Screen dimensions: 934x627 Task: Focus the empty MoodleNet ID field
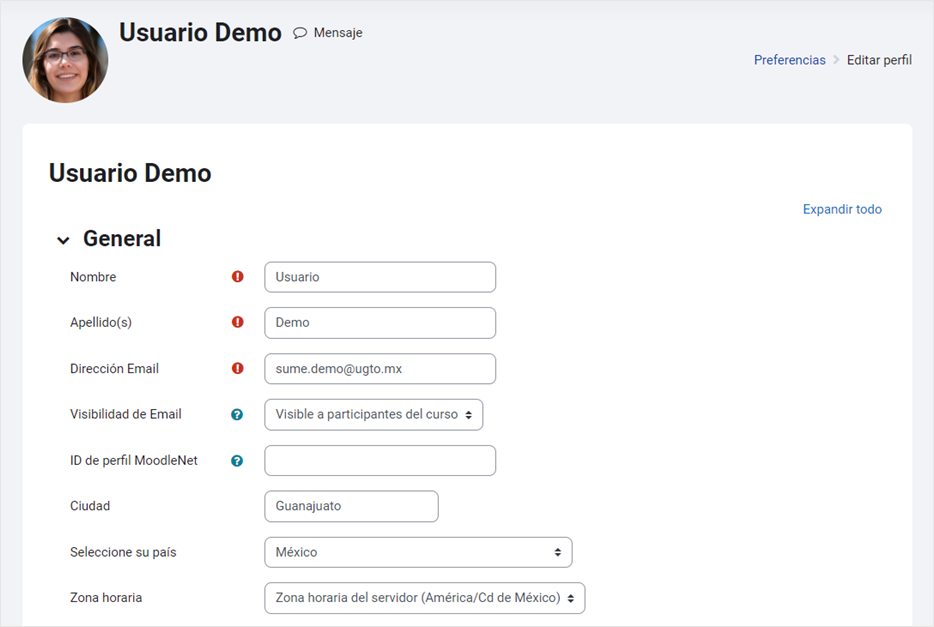pos(380,460)
